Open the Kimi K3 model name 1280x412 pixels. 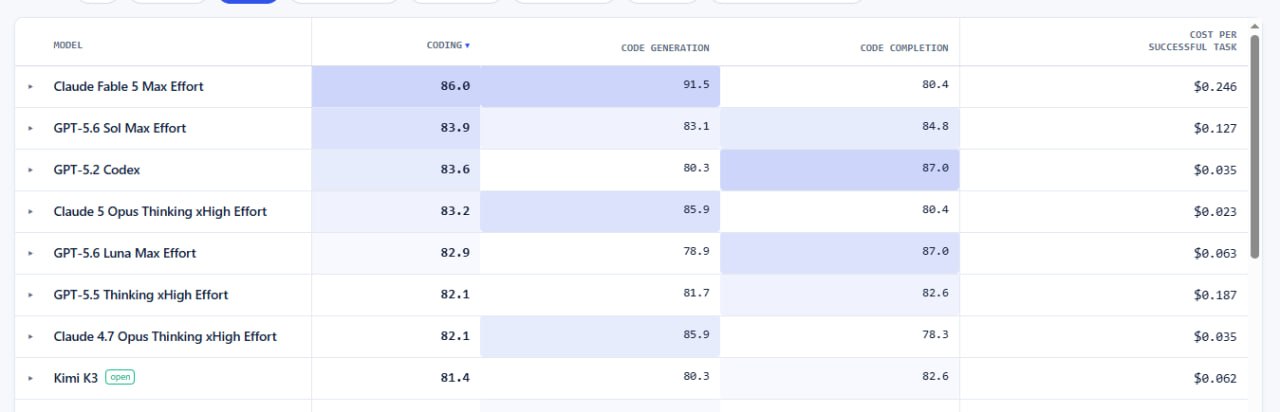76,379
